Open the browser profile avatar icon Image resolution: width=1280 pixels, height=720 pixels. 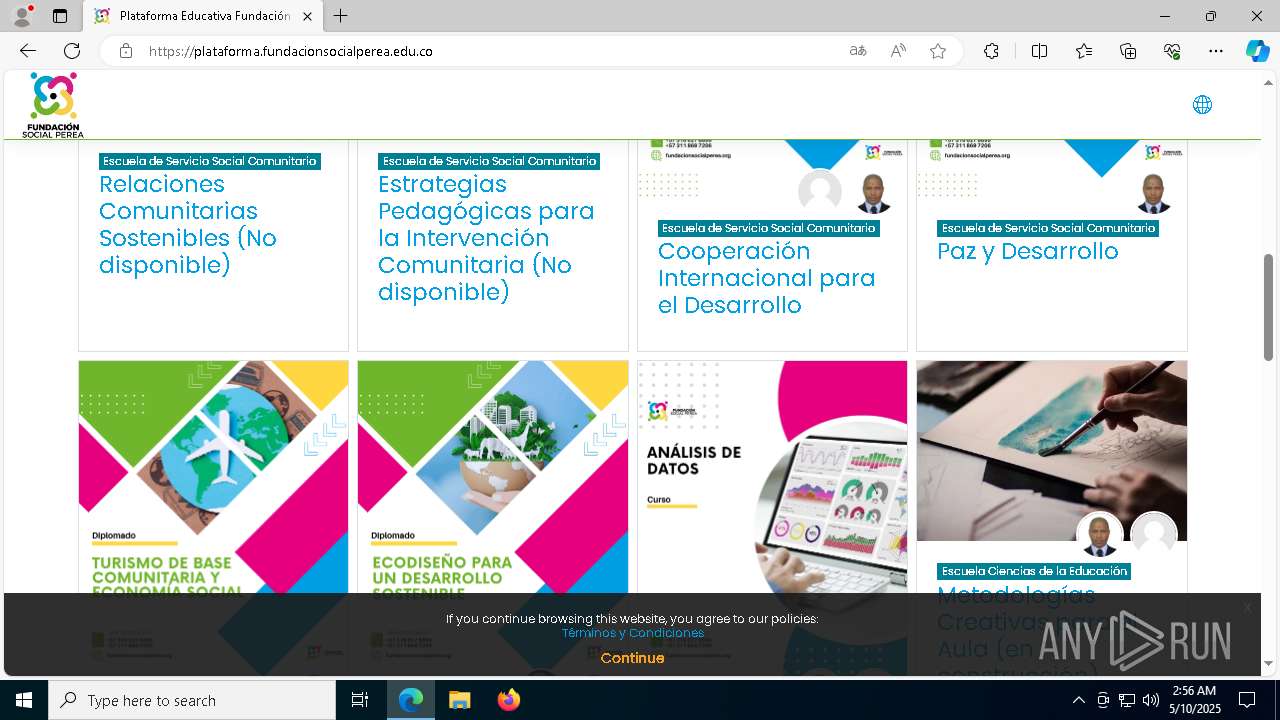pyautogui.click(x=22, y=16)
